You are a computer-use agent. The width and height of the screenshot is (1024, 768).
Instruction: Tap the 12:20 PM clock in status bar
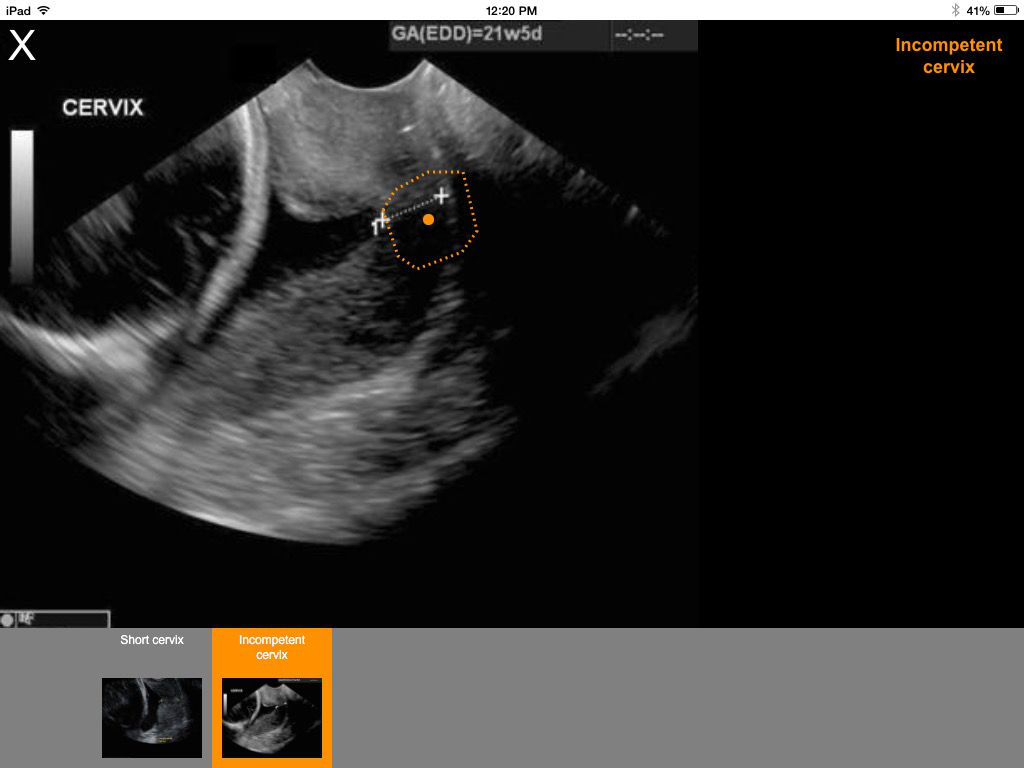(511, 10)
